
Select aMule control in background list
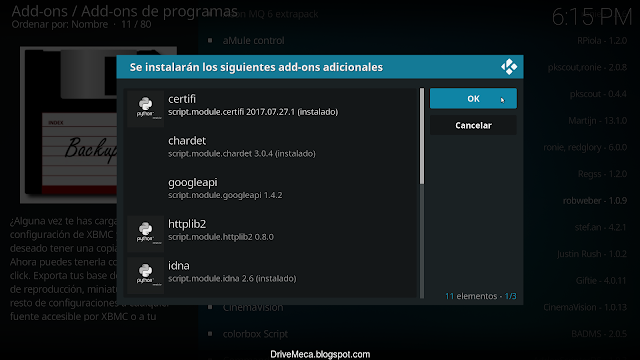[253, 40]
